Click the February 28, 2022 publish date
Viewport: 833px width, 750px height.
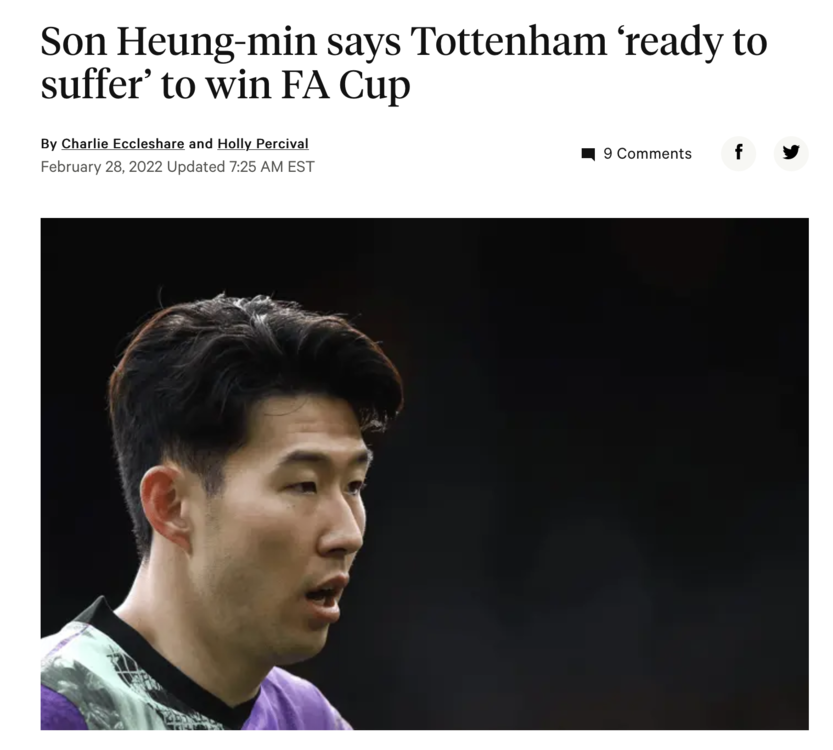click(101, 167)
